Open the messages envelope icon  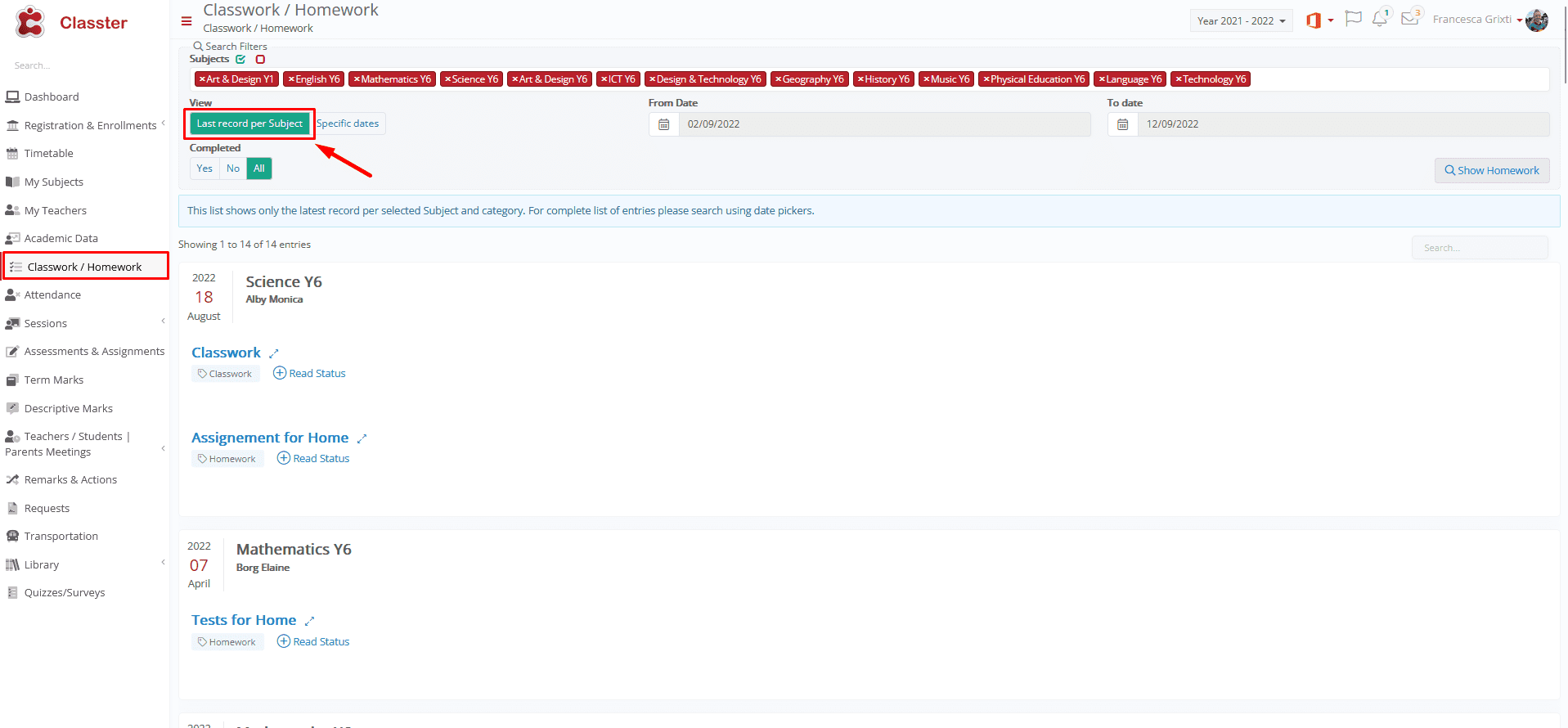pyautogui.click(x=1409, y=18)
